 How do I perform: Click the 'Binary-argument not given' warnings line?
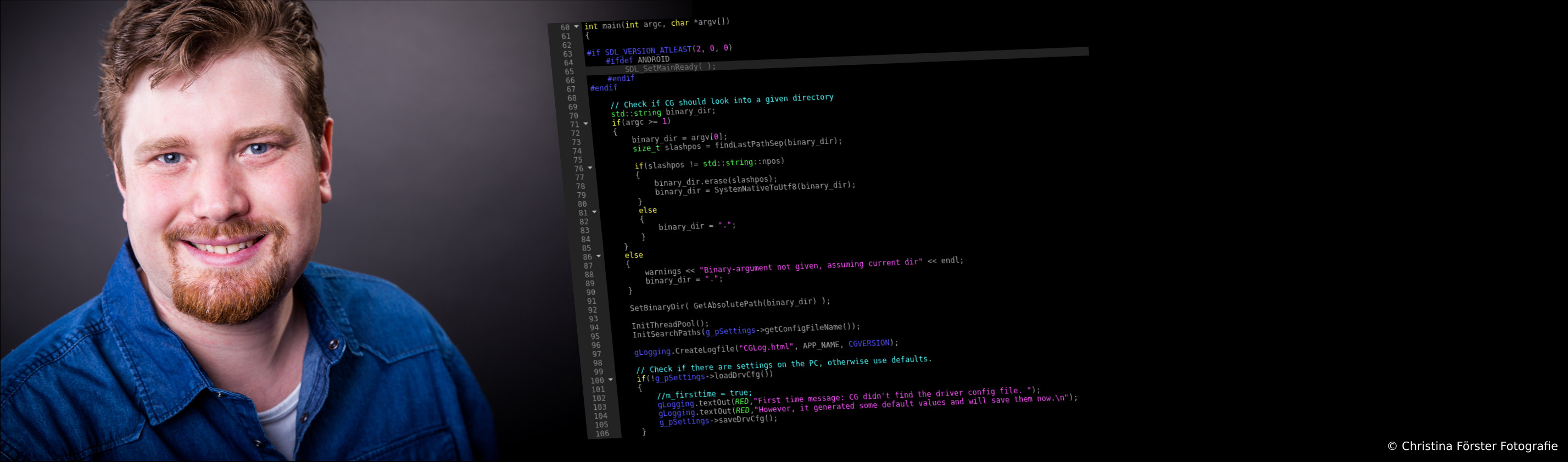[x=804, y=266]
